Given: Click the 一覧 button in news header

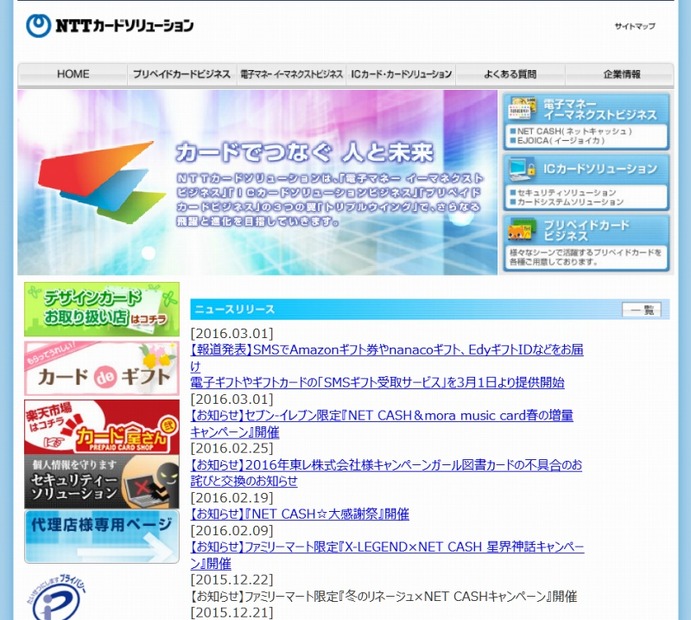Looking at the screenshot, I should [642, 310].
